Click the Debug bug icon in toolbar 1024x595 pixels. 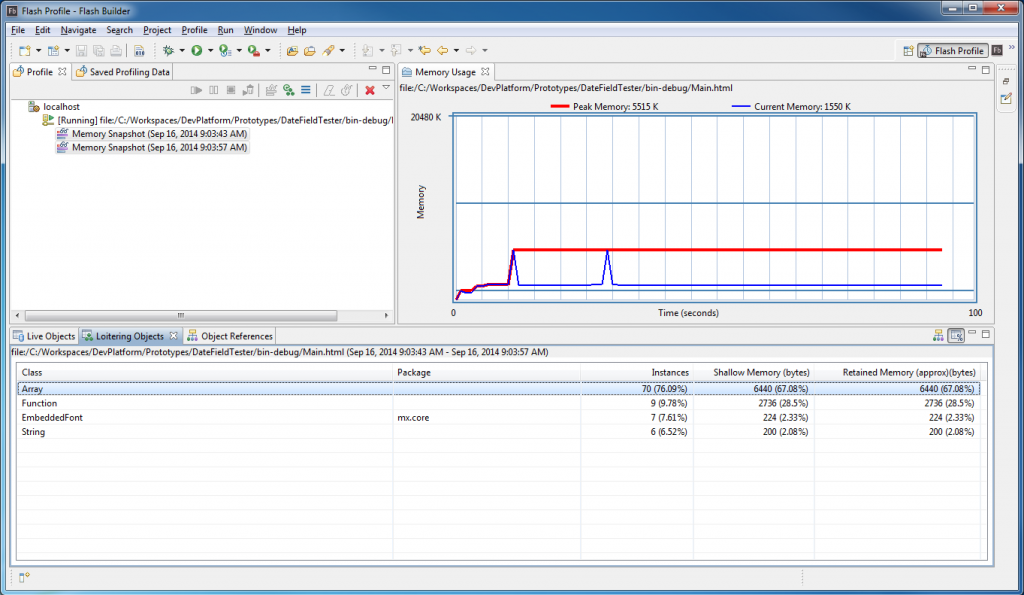pos(168,50)
